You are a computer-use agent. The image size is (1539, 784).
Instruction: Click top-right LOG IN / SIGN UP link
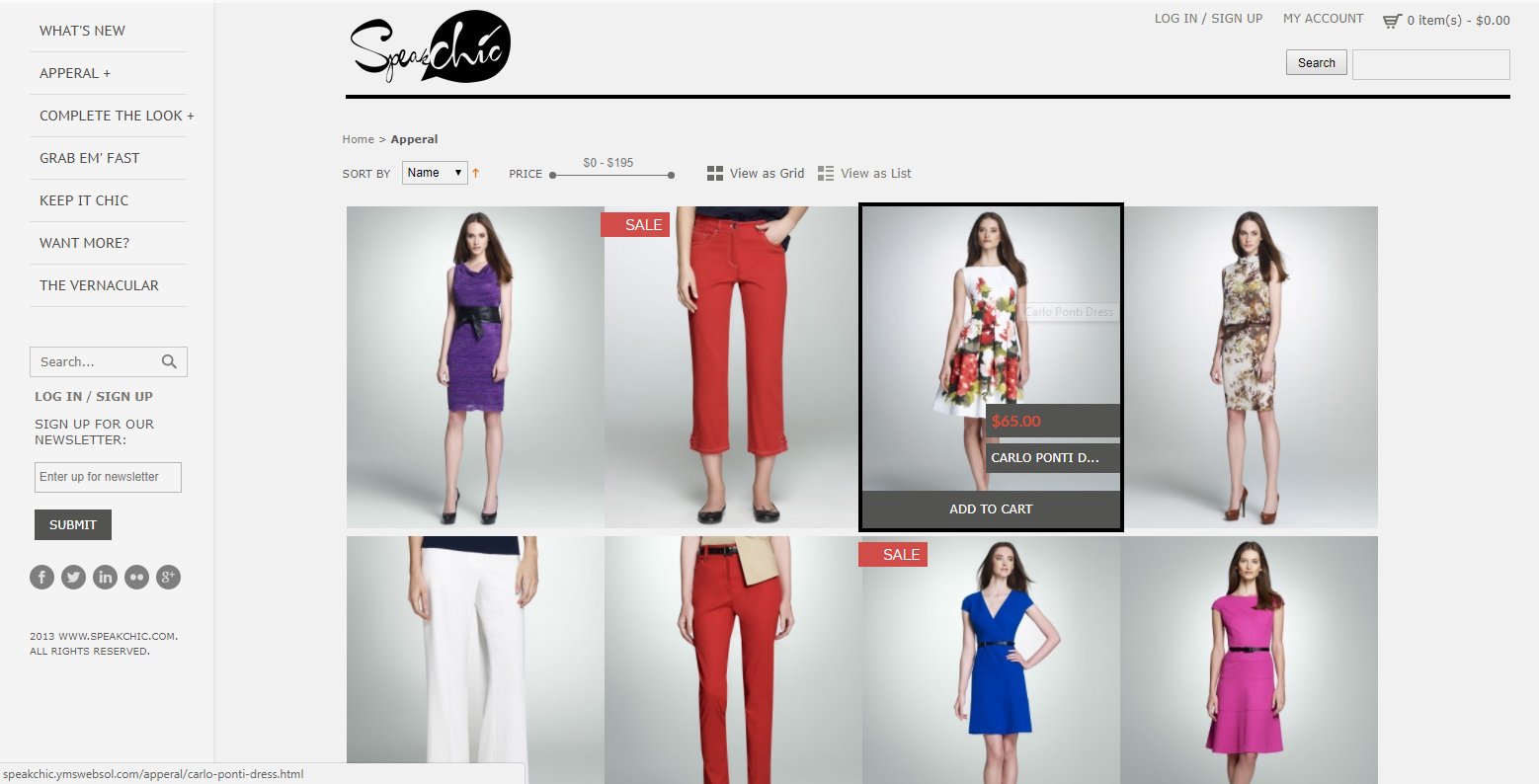pos(1208,19)
